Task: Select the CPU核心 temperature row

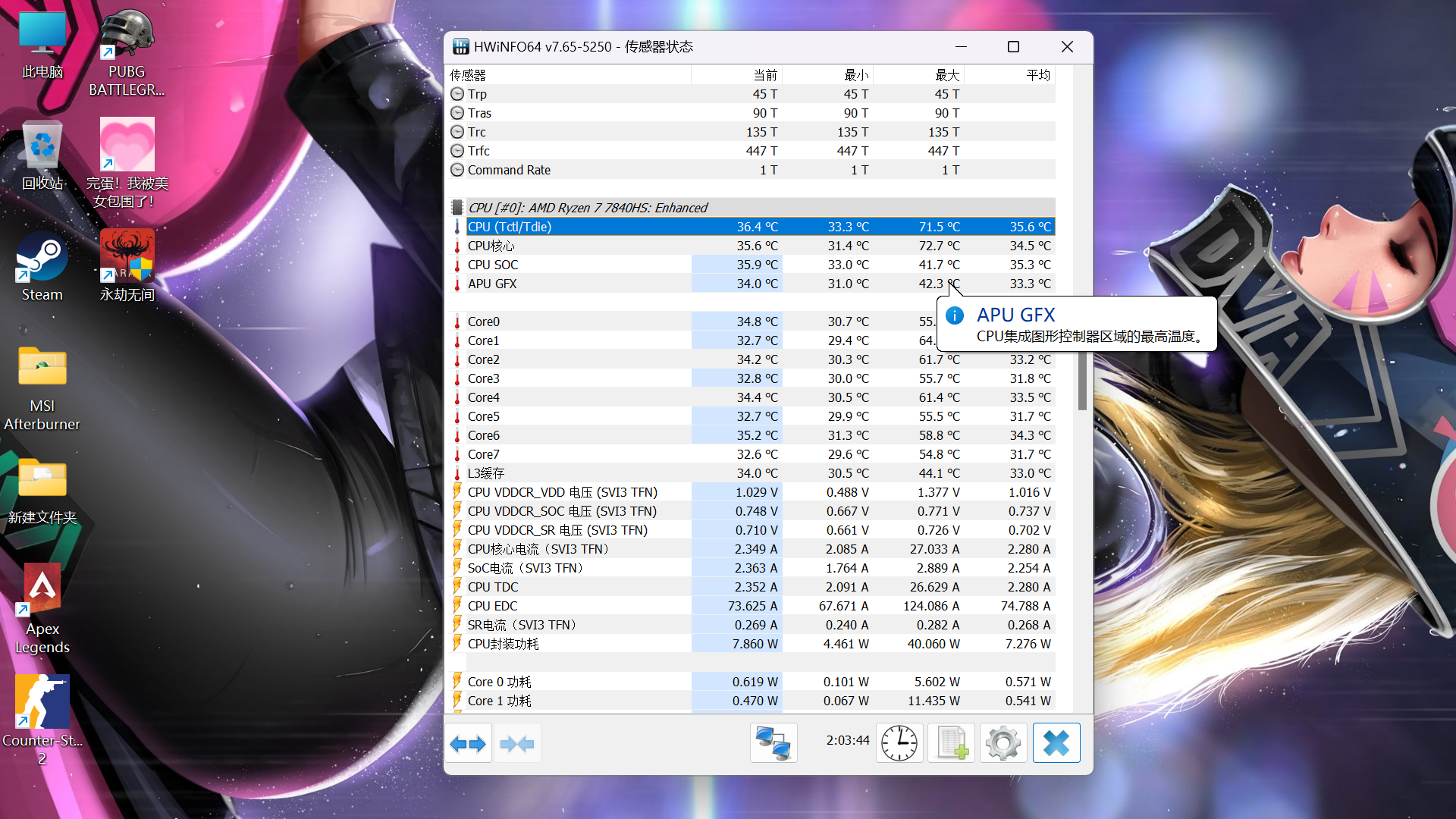Action: [752, 246]
